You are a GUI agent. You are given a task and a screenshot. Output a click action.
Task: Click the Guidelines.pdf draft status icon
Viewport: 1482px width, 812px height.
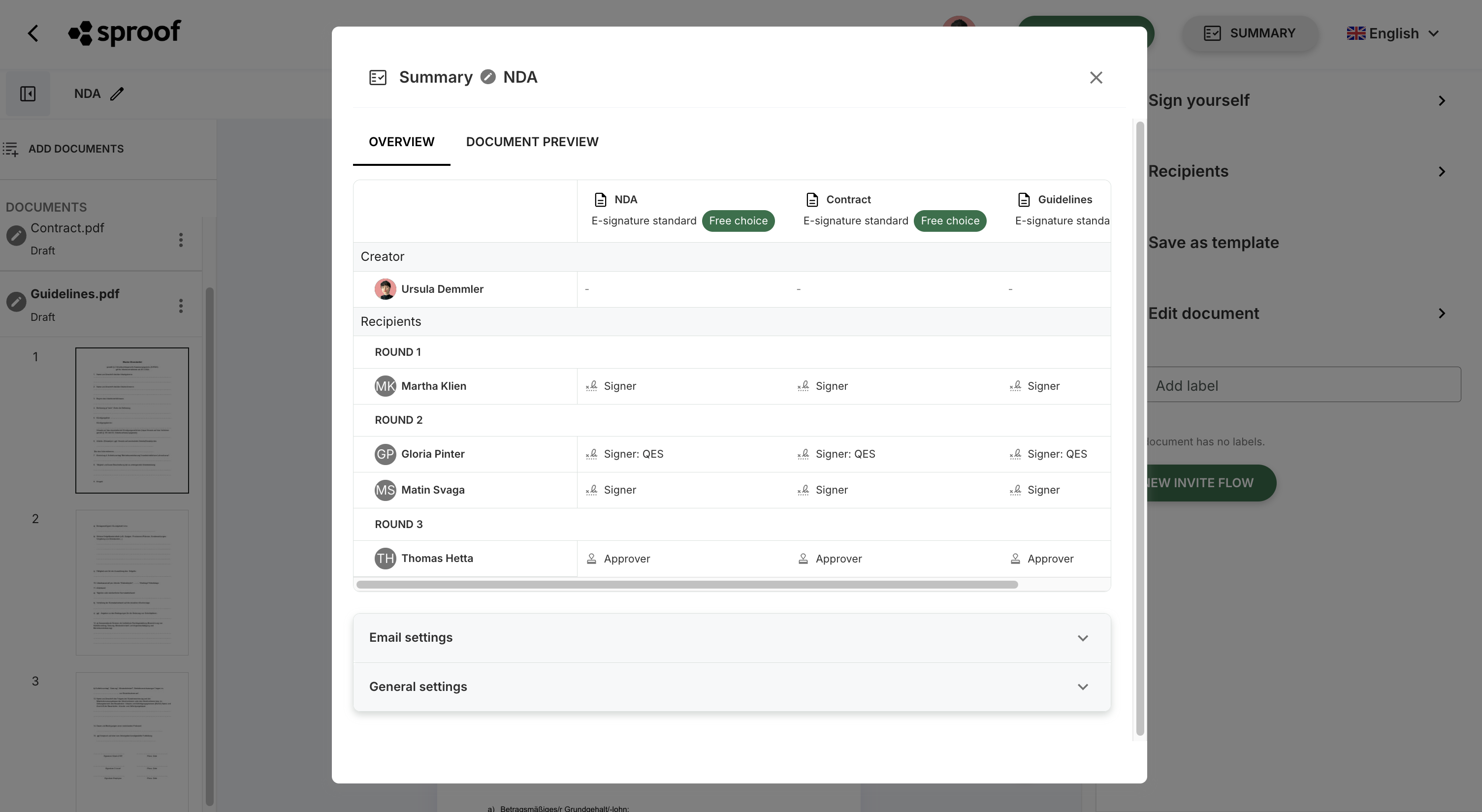pos(16,301)
